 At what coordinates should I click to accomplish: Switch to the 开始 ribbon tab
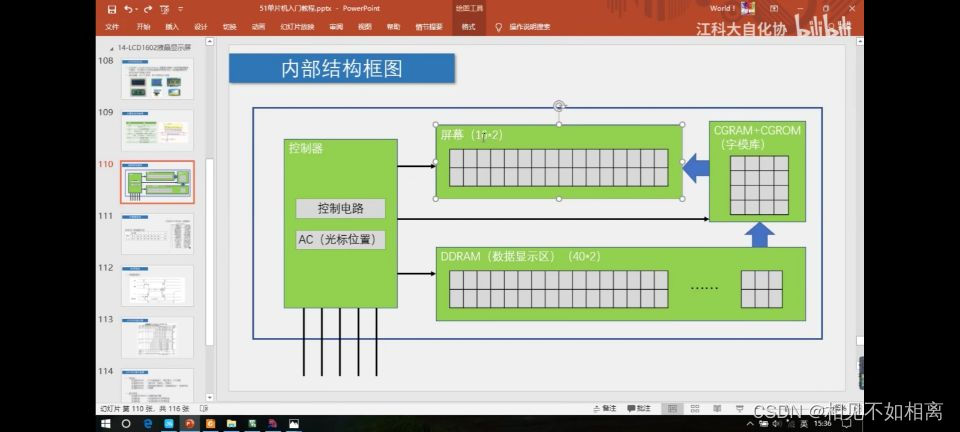click(x=143, y=27)
